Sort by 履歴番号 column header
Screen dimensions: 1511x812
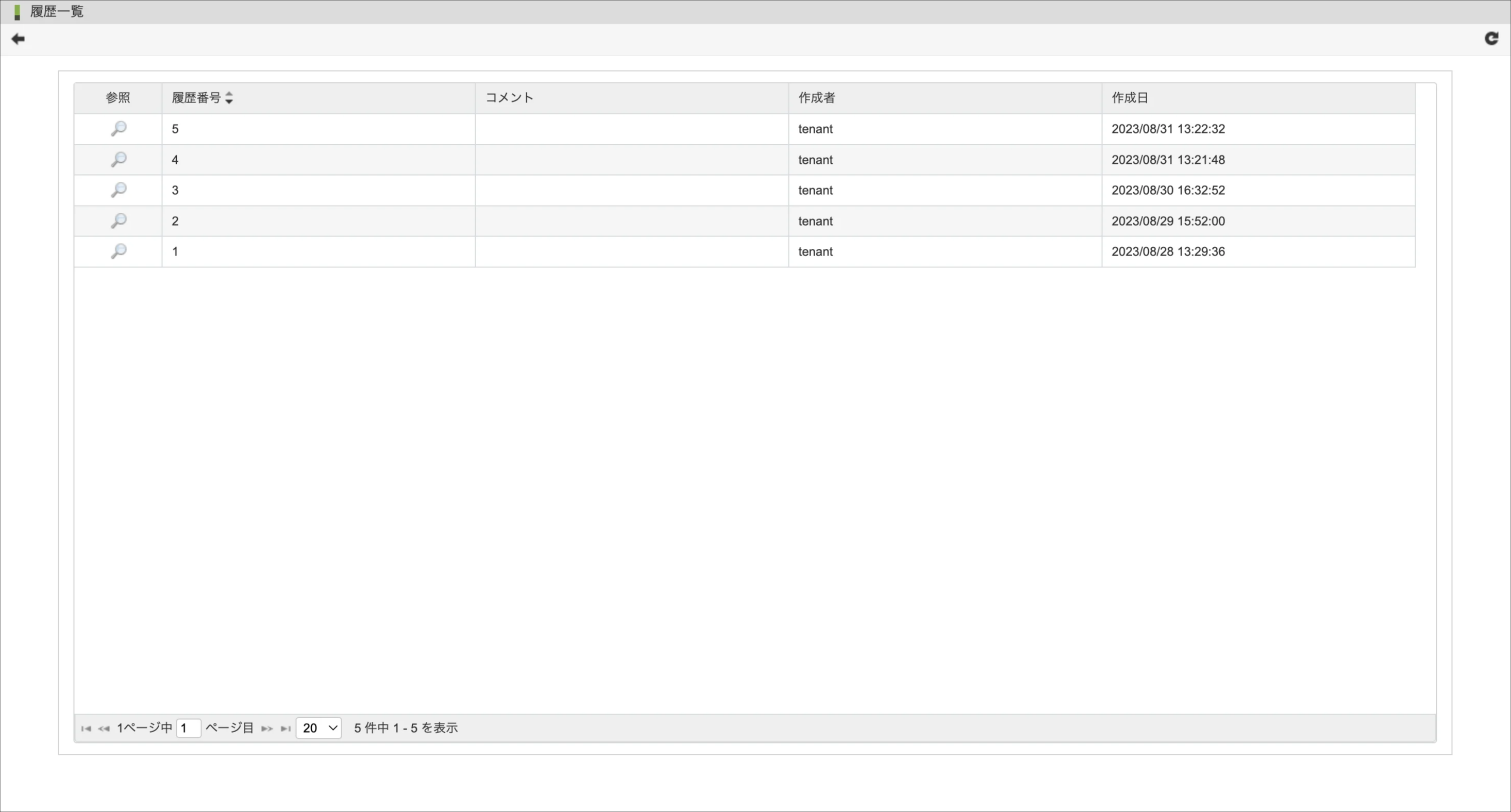196,98
